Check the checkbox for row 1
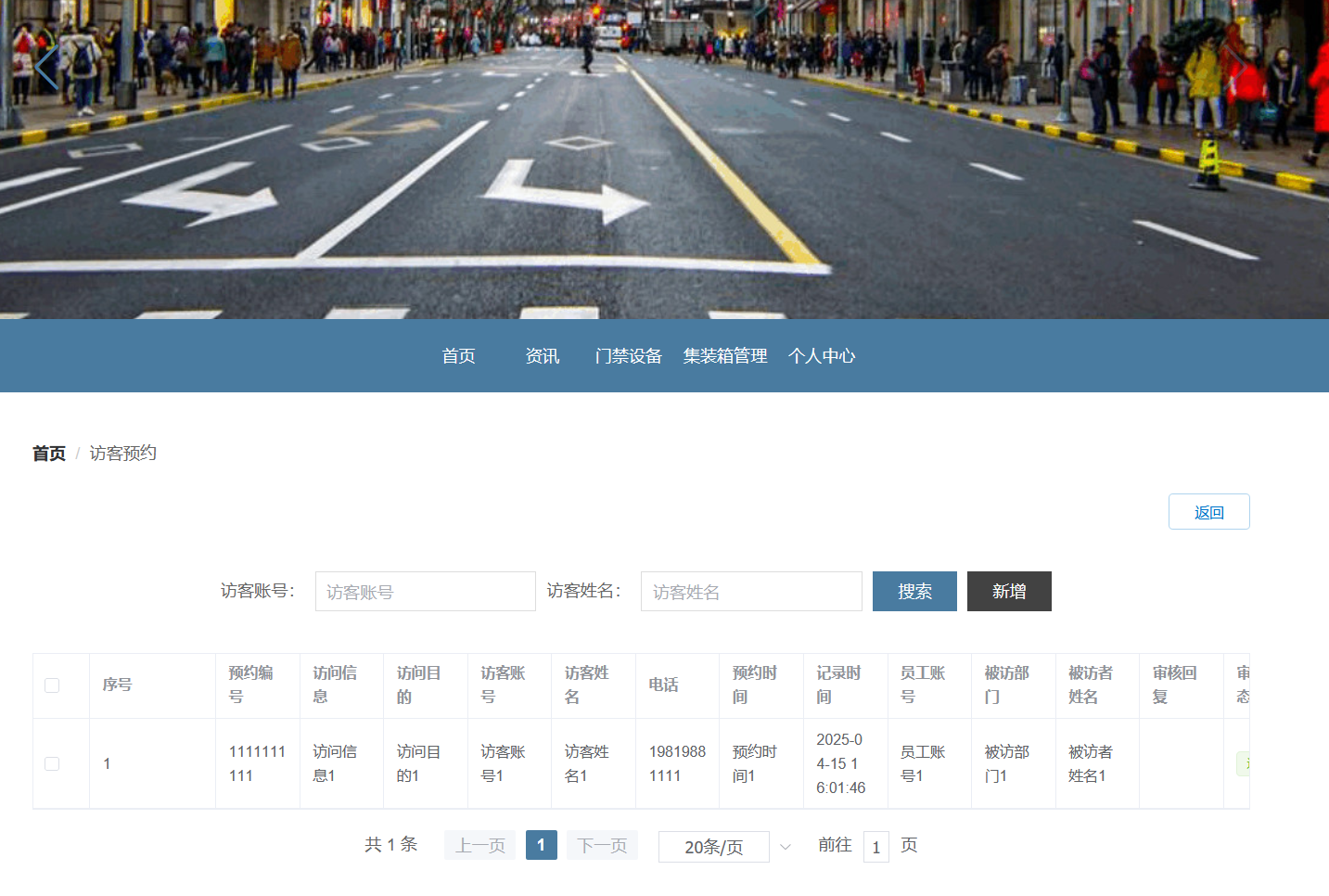Screen dimensions: 1329x896 (52, 763)
